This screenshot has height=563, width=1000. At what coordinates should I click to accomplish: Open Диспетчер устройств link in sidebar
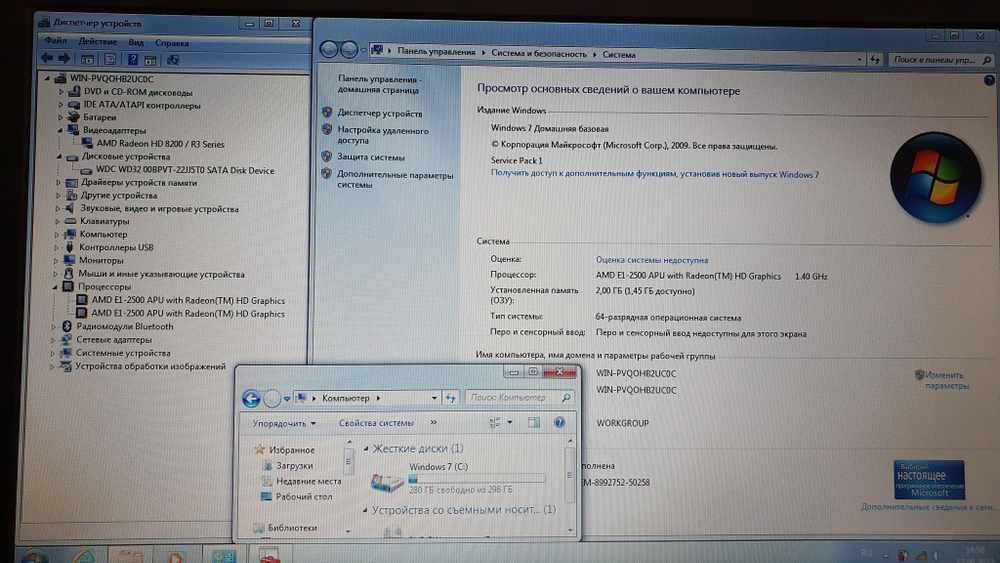pos(379,113)
